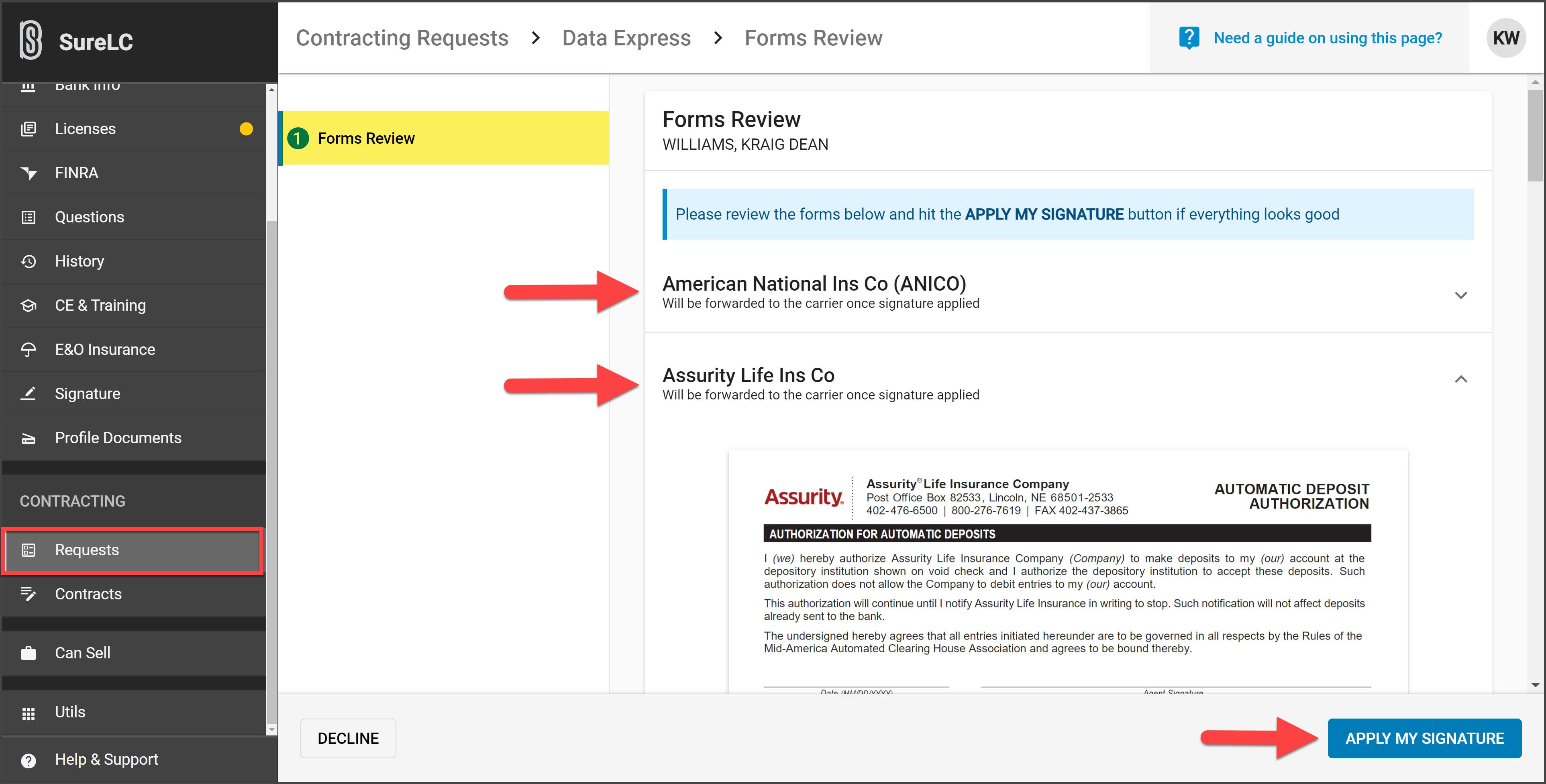Select Contracts under Contracting
1546x784 pixels.
coord(134,594)
